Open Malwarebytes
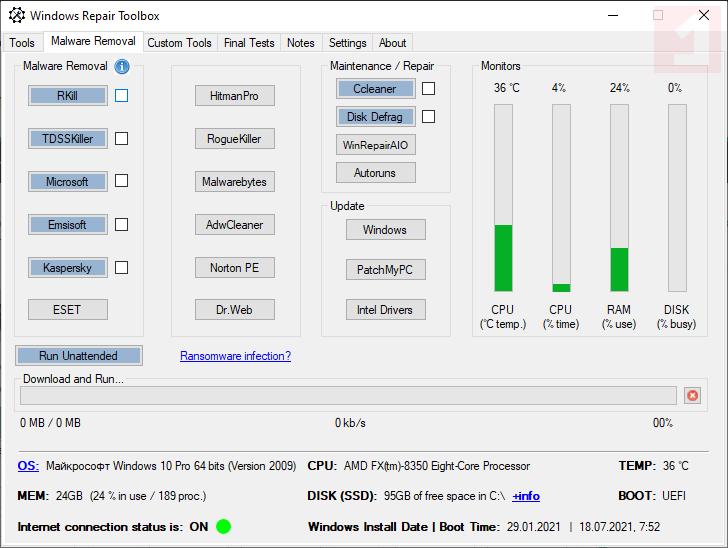The image size is (728, 548). [x=234, y=182]
